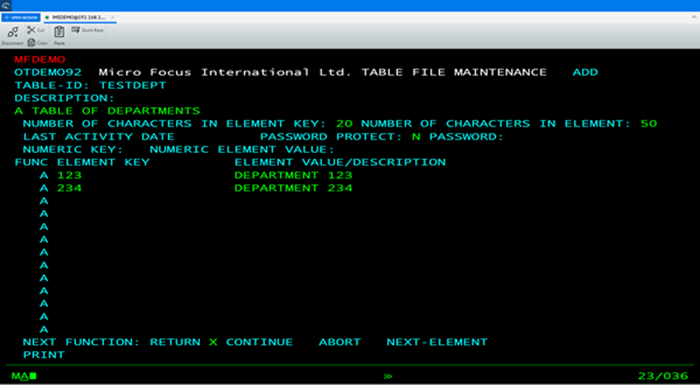Switch to the IMSDEMO session tab
700x385 pixels.
(76, 17)
